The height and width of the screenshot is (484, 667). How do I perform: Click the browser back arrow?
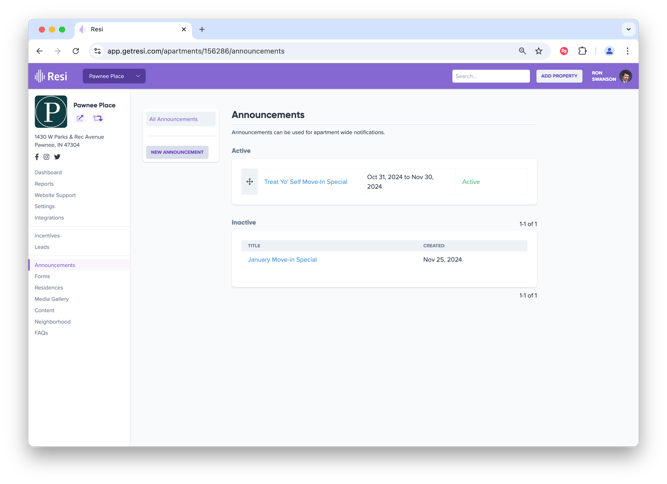tap(40, 51)
